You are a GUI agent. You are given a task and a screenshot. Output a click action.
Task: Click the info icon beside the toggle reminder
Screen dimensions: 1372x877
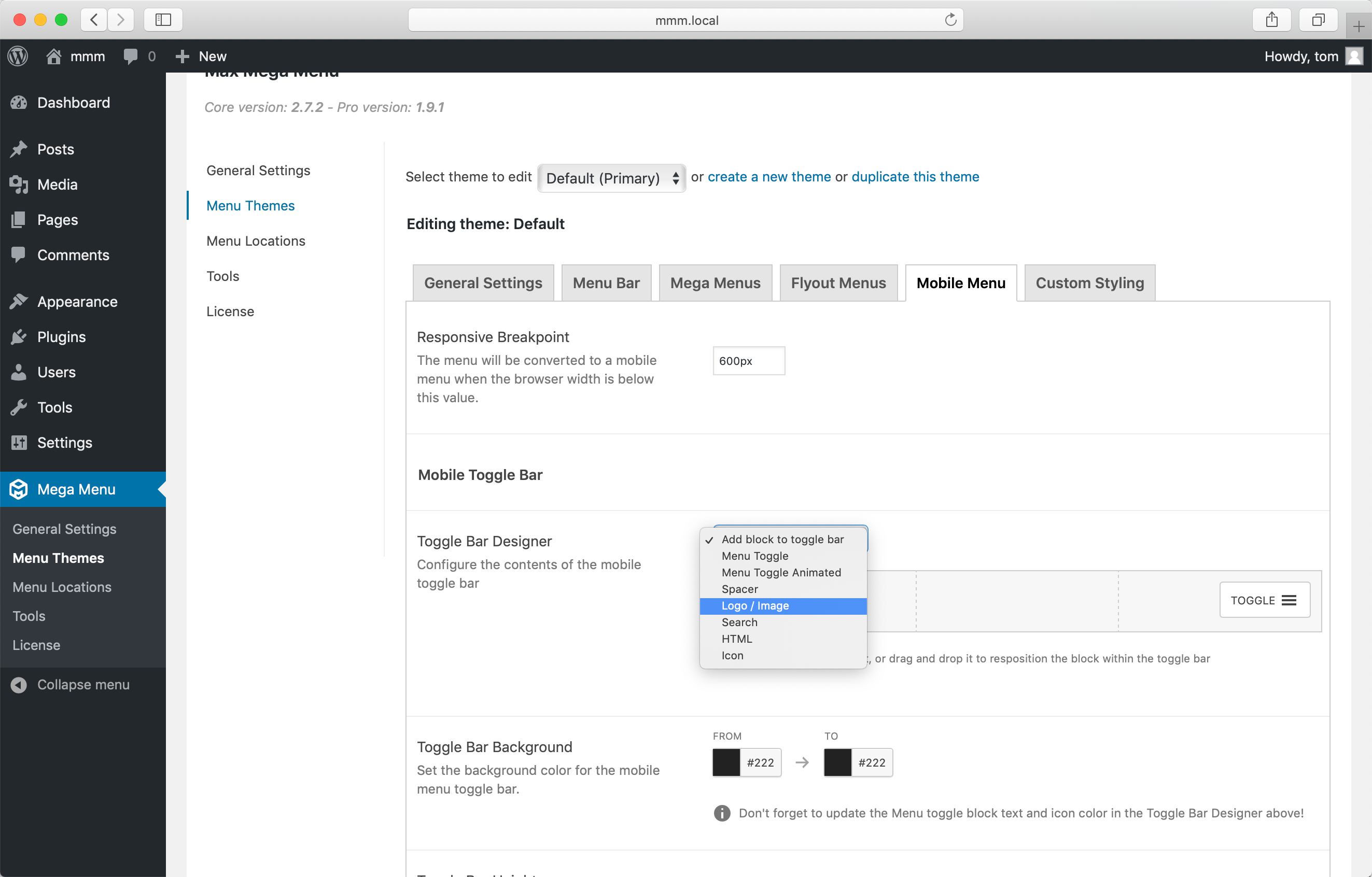(722, 813)
